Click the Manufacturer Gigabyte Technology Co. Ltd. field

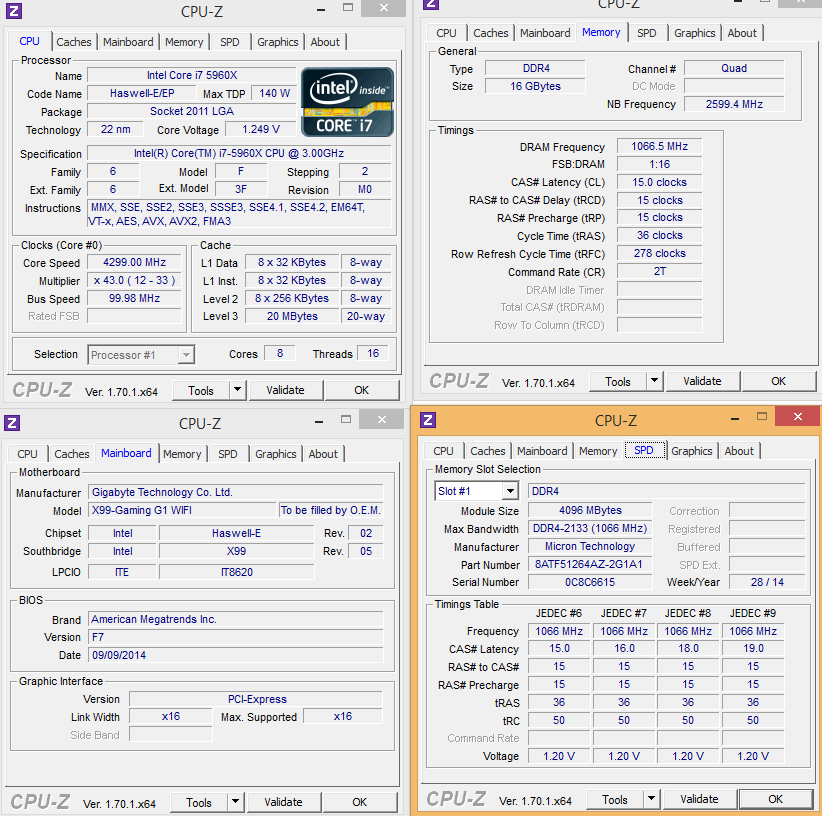pos(235,493)
